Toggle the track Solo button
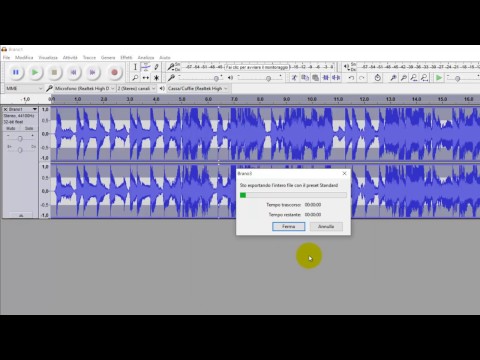 [x=29, y=128]
